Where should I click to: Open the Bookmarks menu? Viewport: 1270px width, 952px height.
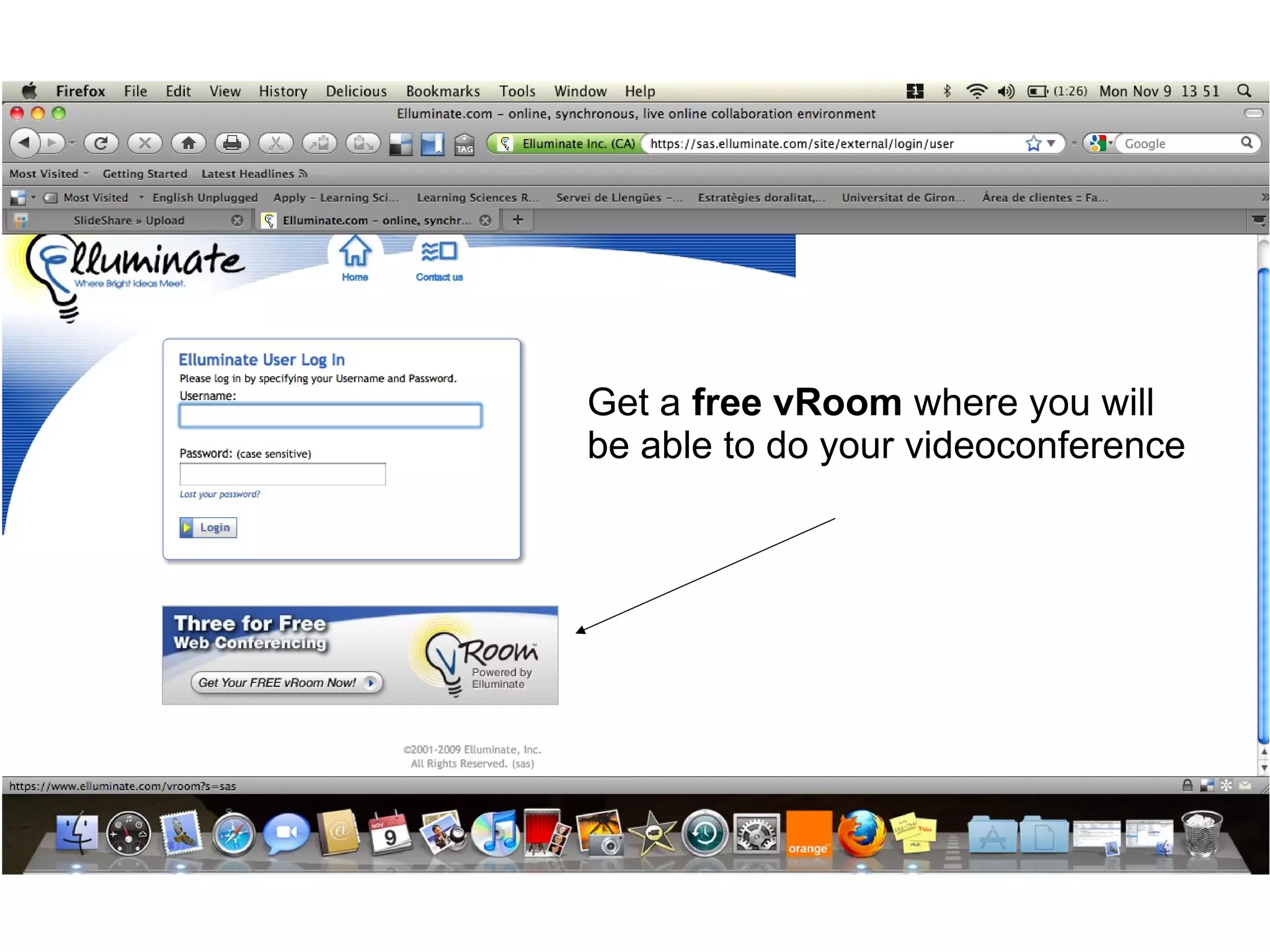pos(443,91)
